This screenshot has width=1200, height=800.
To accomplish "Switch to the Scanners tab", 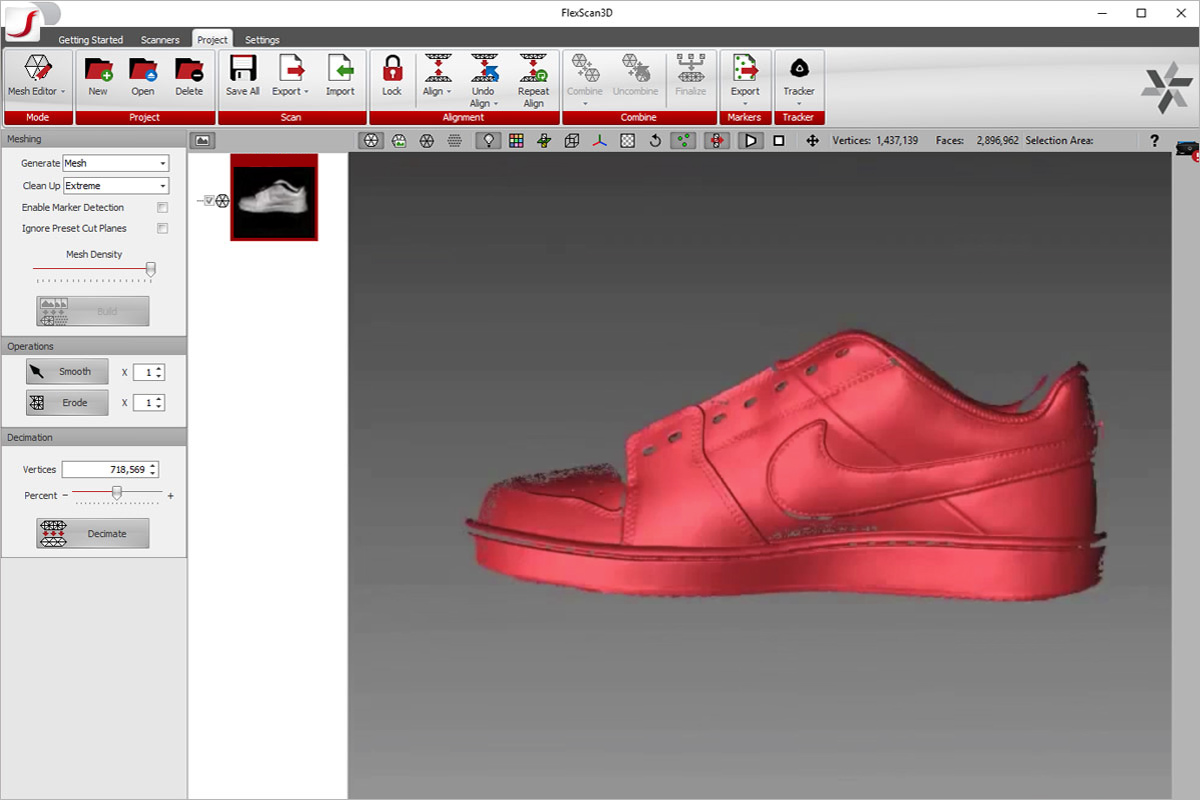I will click(160, 40).
